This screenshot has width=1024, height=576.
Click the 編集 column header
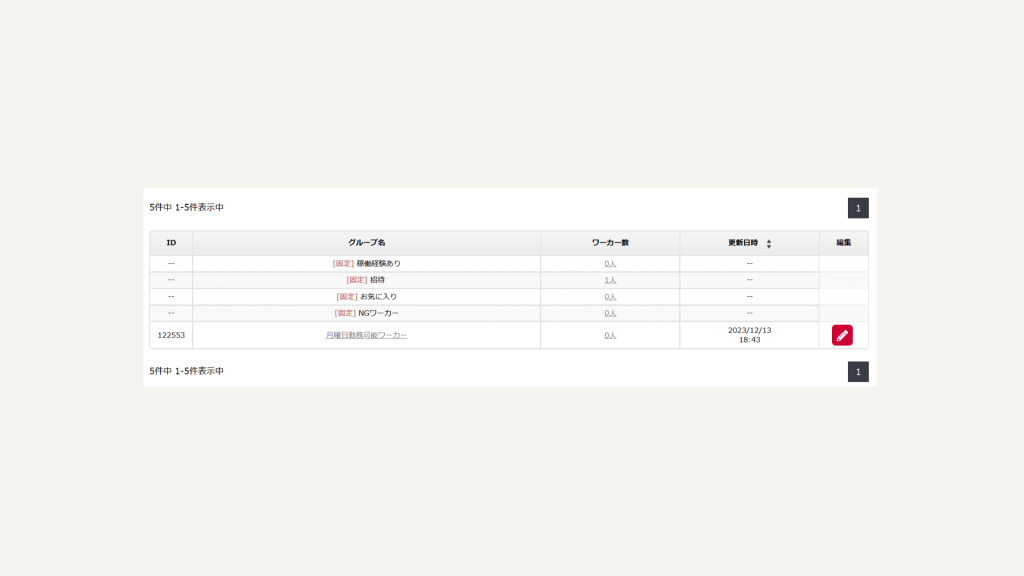(844, 243)
